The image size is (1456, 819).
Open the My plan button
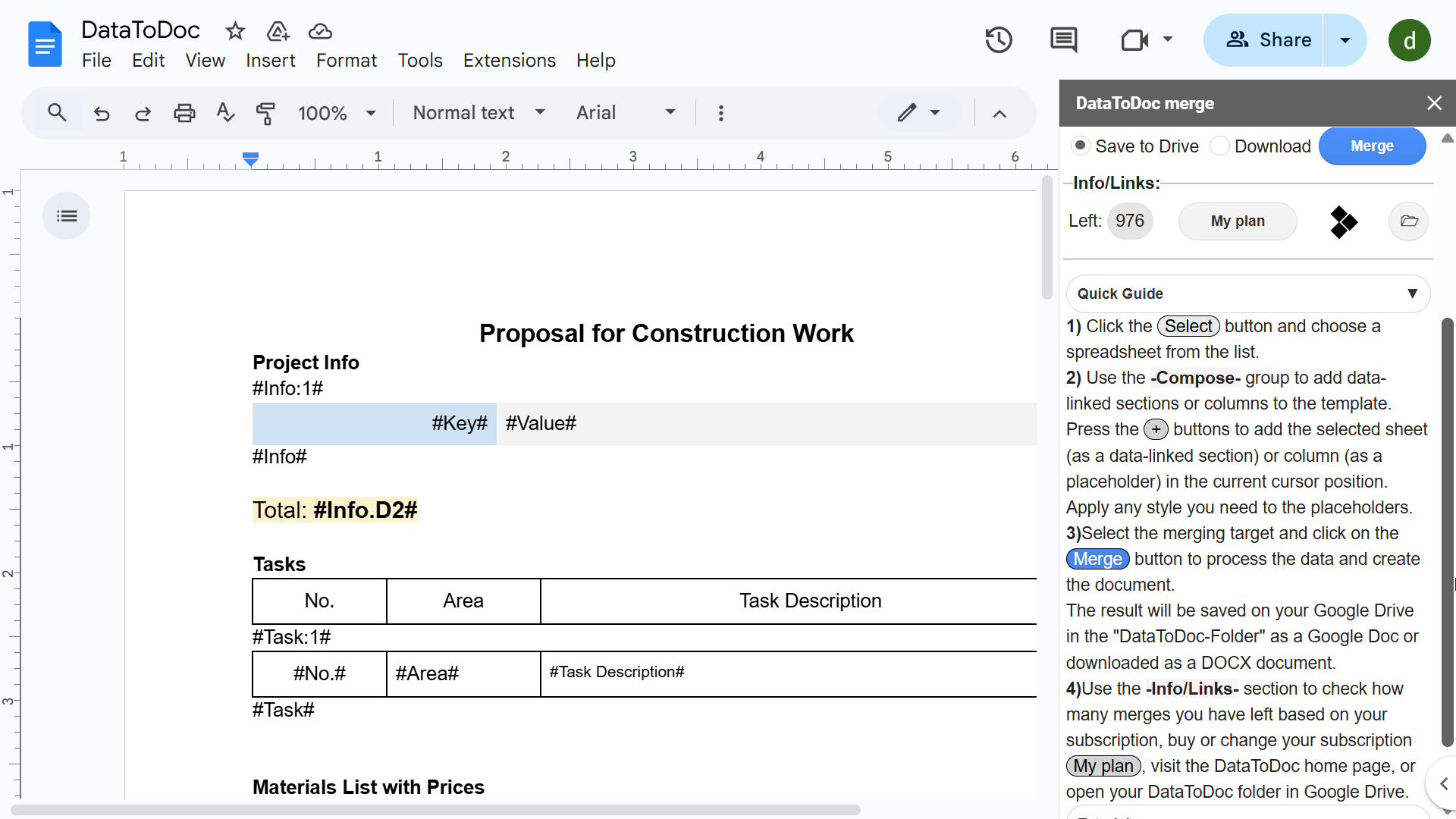pyautogui.click(x=1238, y=221)
